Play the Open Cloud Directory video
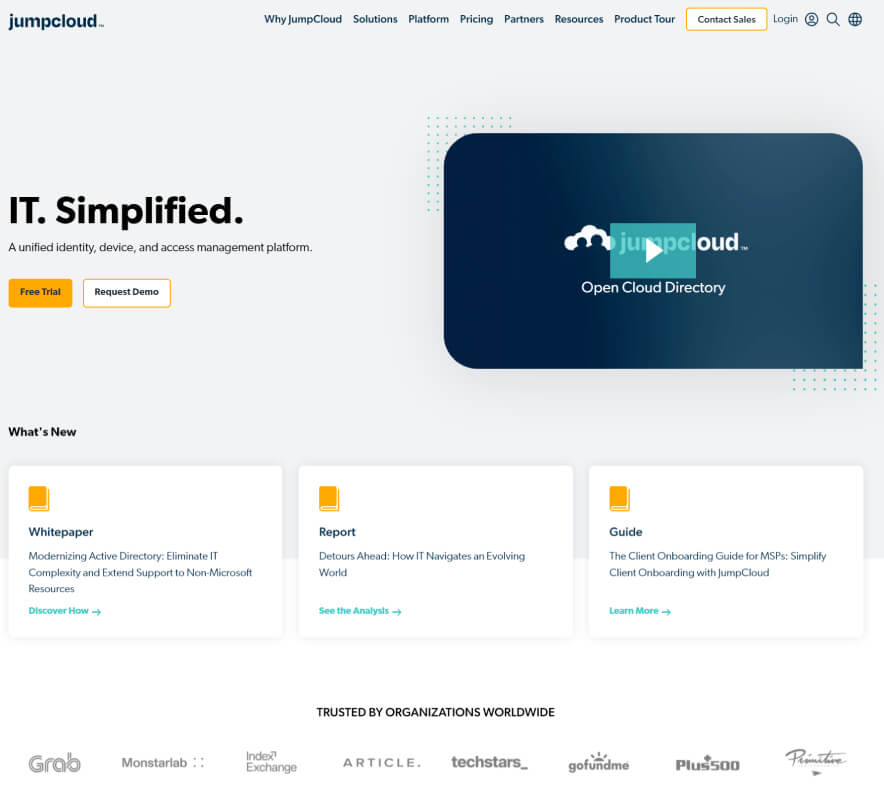 click(x=653, y=250)
